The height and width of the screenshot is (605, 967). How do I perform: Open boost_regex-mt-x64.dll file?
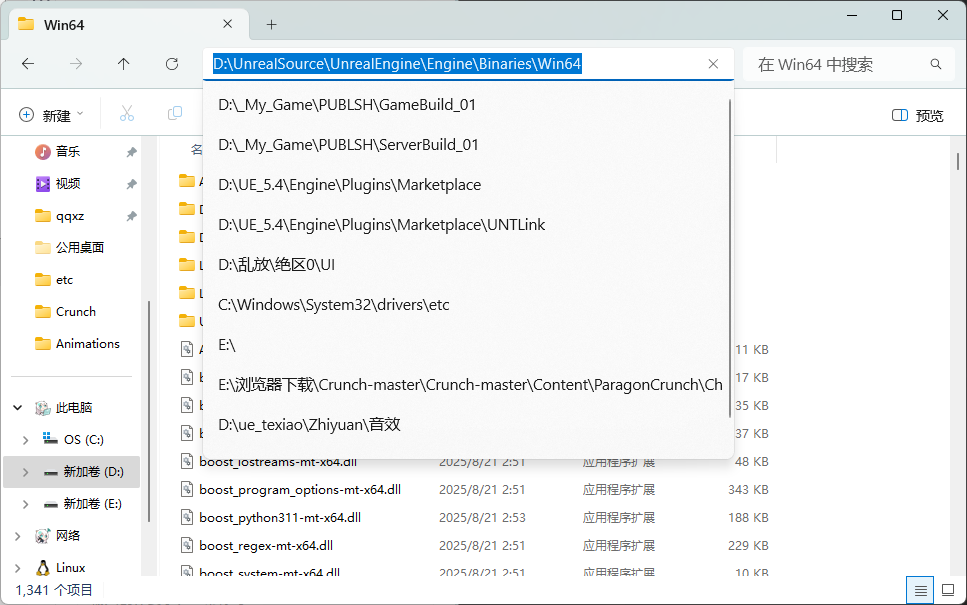[266, 545]
